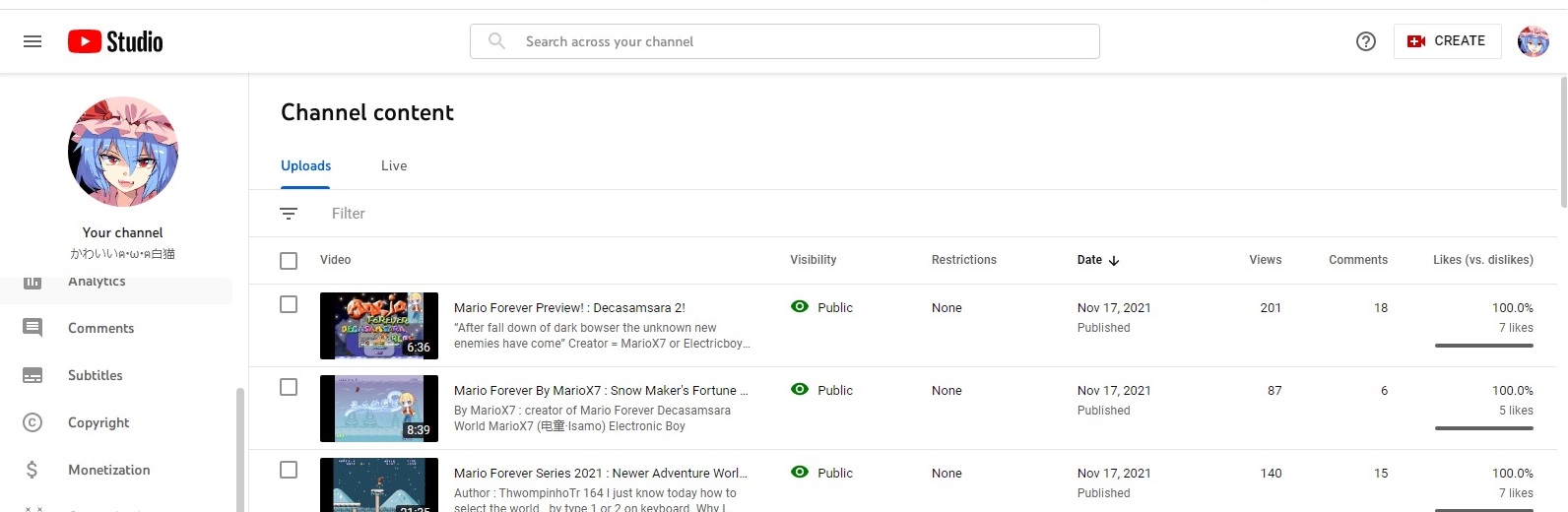Viewport: 1568px width, 512px height.
Task: Select the Newer Adventure World video checkbox
Action: 289,470
